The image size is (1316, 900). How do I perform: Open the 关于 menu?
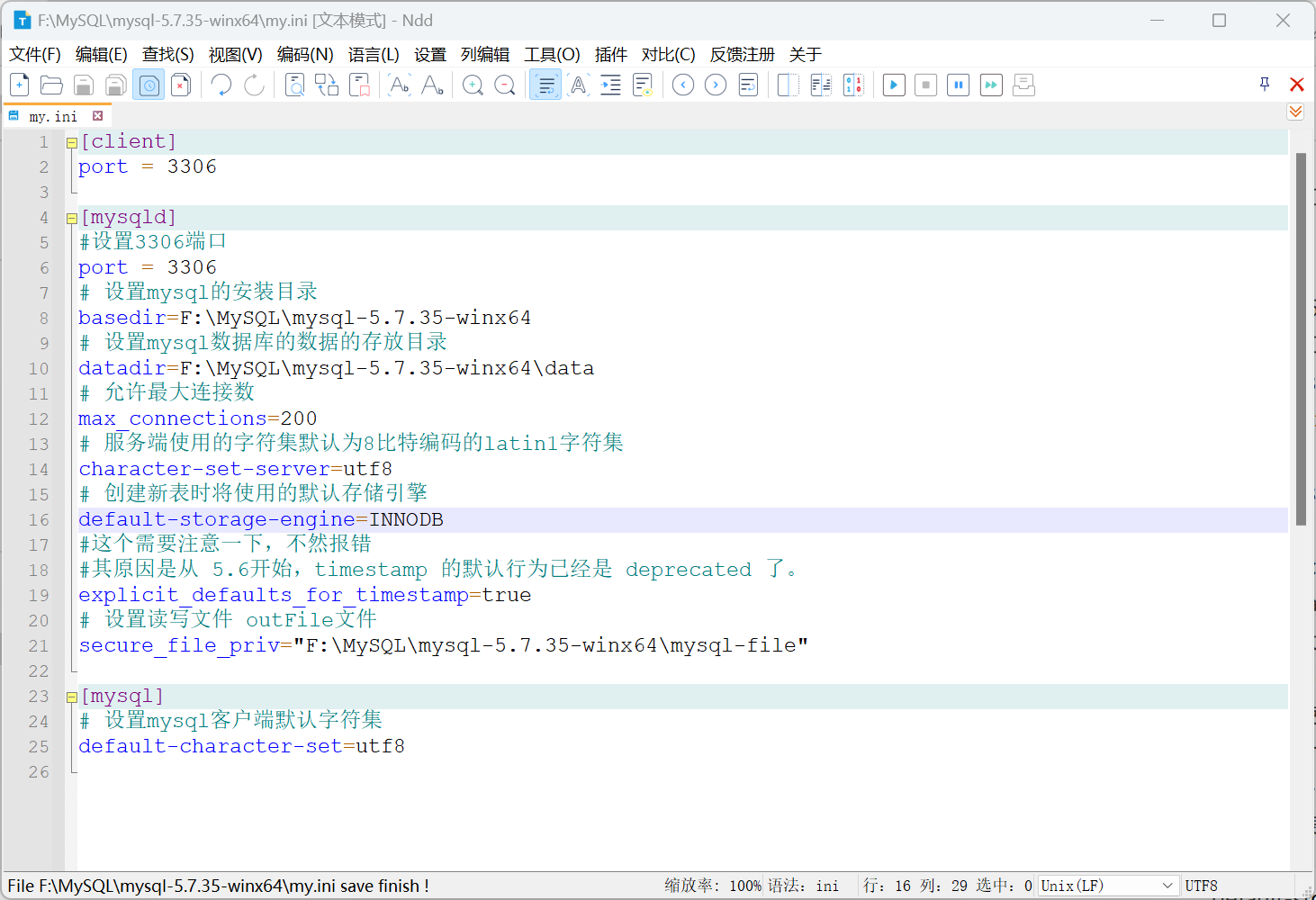pos(806,55)
